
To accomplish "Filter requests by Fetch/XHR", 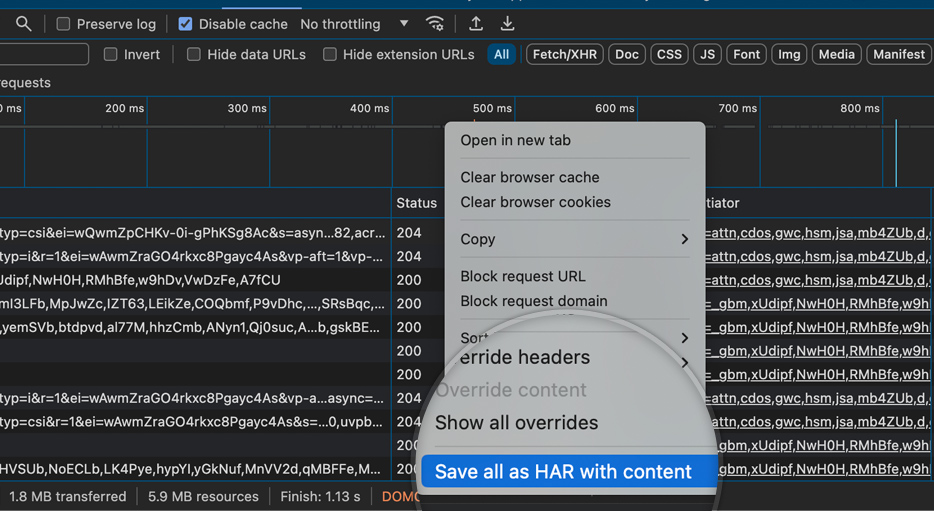I will tap(565, 54).
